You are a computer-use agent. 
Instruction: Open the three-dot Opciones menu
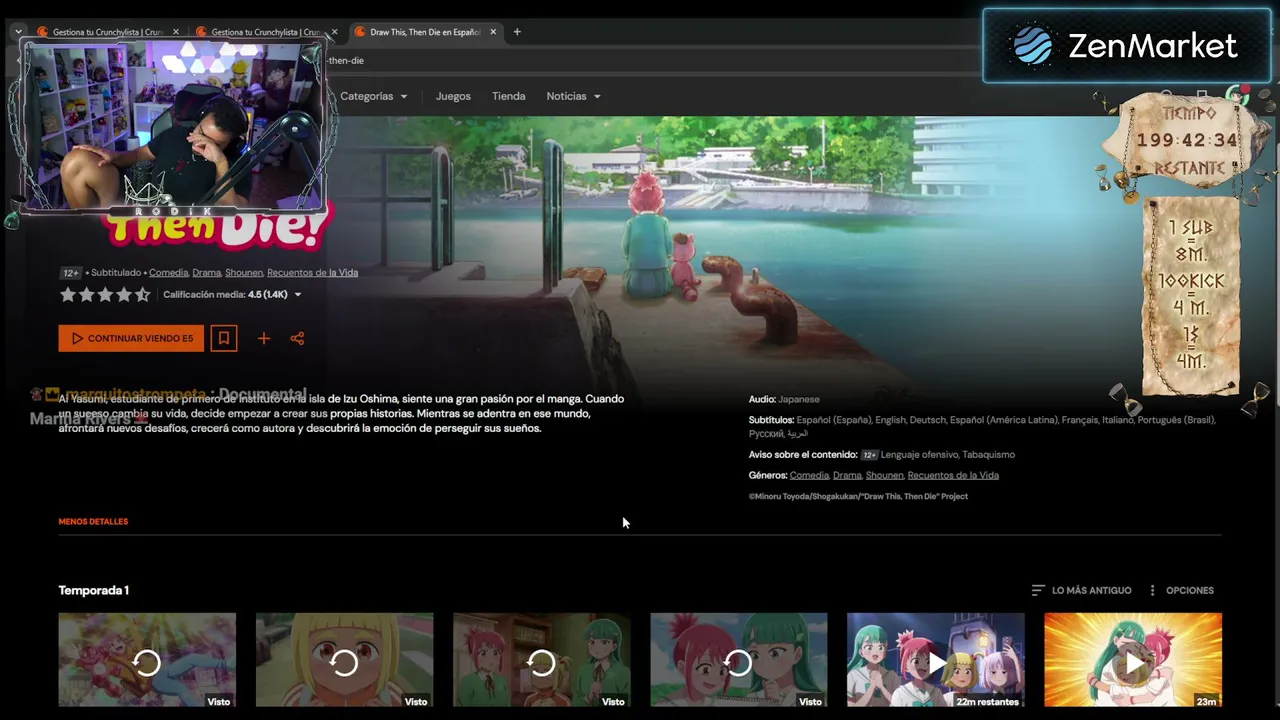coord(1181,590)
